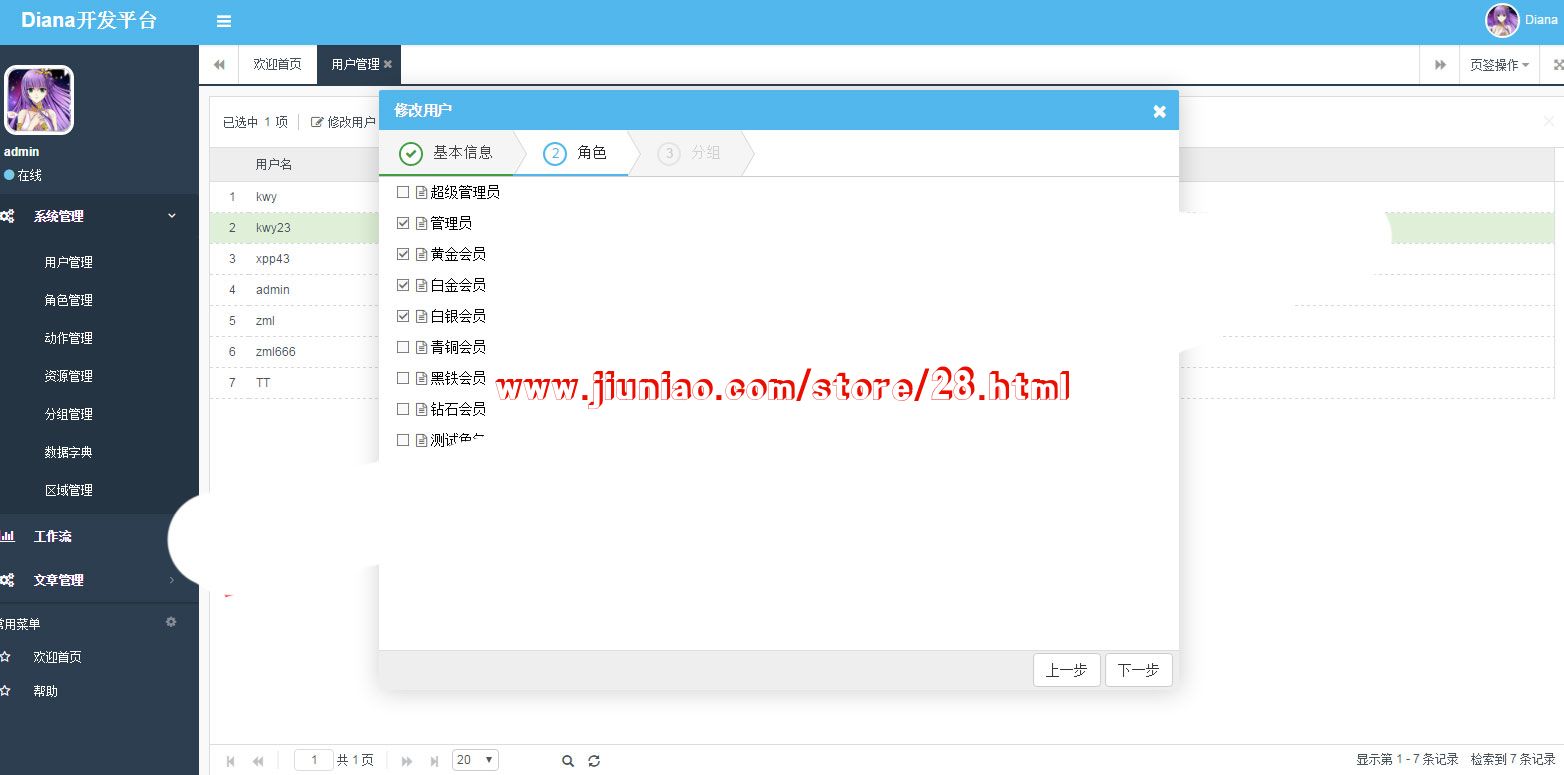Uncheck the 白银会员 role checkbox

pos(403,316)
